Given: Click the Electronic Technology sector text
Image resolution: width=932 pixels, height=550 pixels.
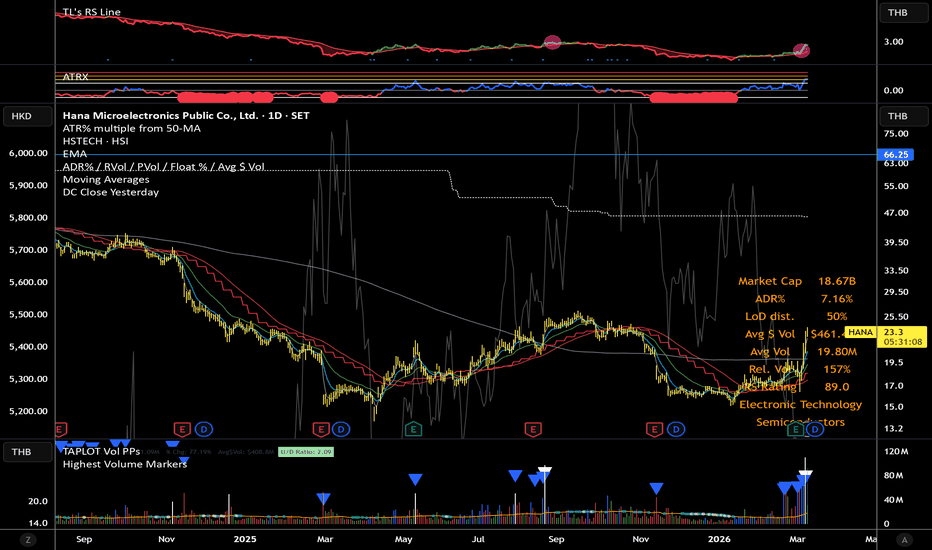Looking at the screenshot, I should (x=801, y=404).
